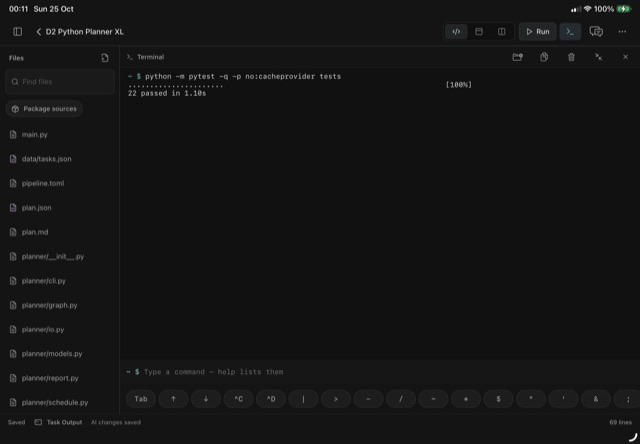Insert asterisk key
The height and width of the screenshot is (444, 640).
click(466, 399)
